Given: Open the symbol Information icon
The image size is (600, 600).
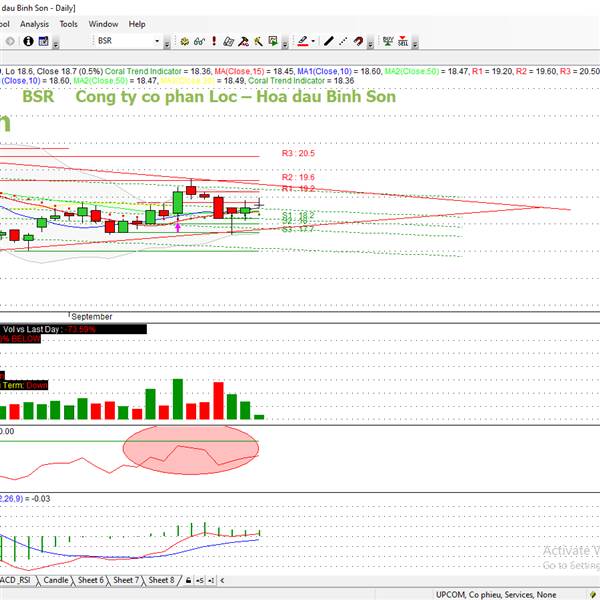Looking at the screenshot, I should [28, 41].
